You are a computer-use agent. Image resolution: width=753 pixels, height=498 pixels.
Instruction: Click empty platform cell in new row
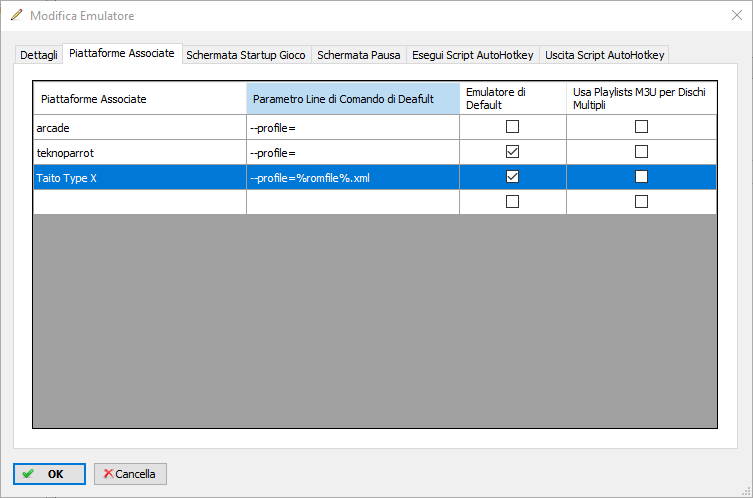(x=140, y=202)
